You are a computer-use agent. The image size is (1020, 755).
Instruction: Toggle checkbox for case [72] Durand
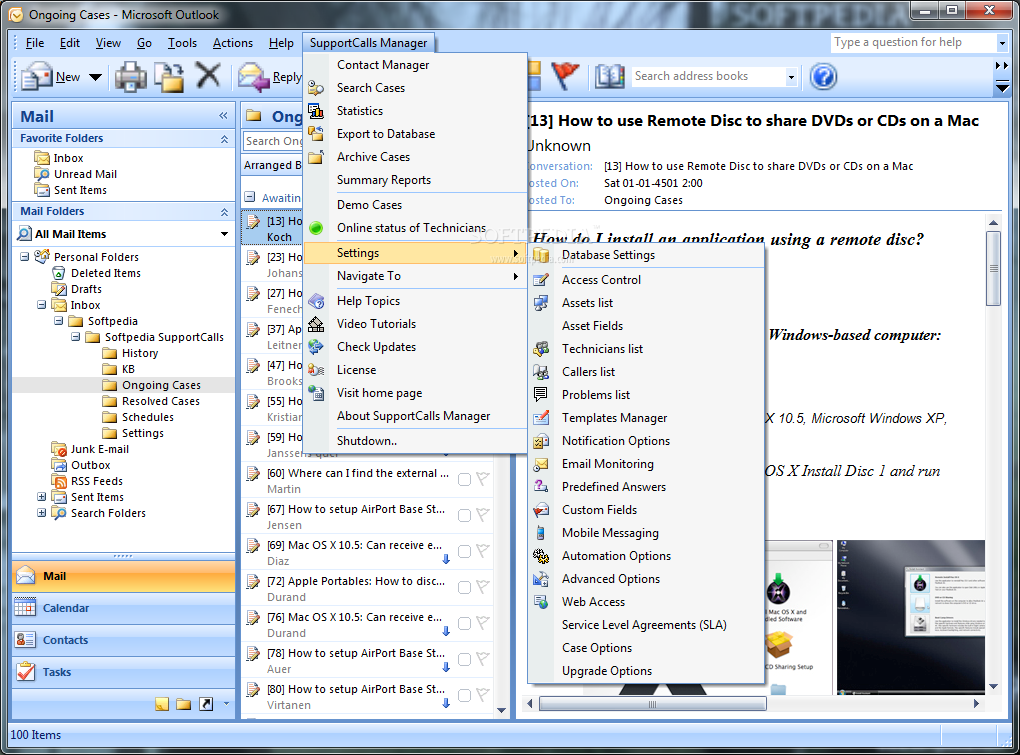coord(464,587)
